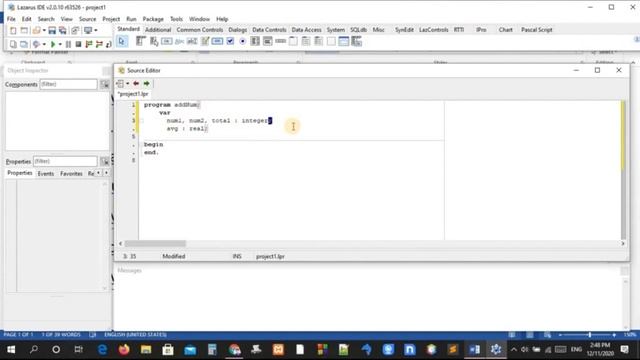Screen dimensions: 640x360
Task: Open File Explorer from the taskbar
Action: (146, 349)
